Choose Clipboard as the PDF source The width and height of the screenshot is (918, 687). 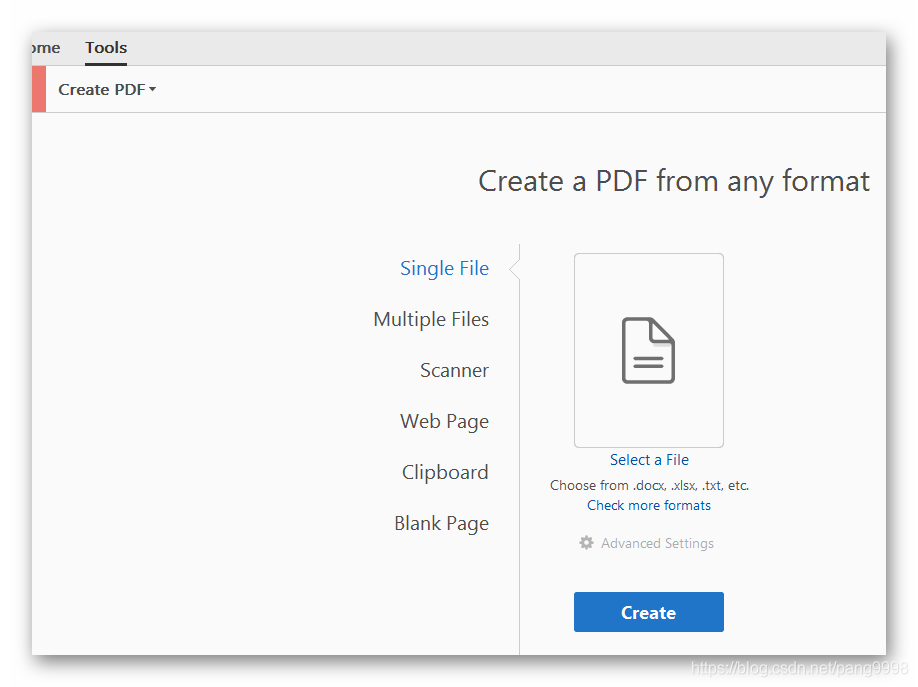pos(445,472)
